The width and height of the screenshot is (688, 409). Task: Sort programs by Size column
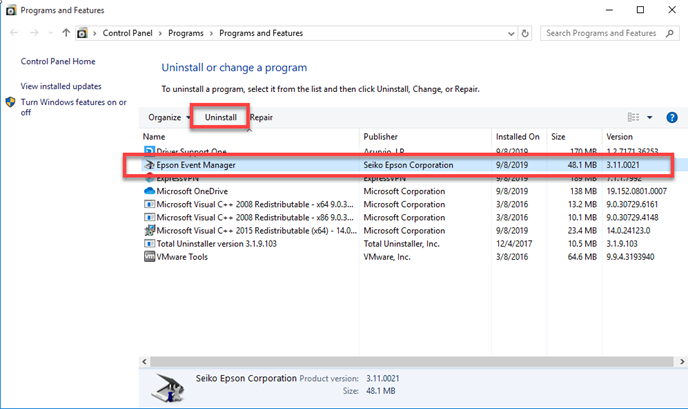point(558,137)
